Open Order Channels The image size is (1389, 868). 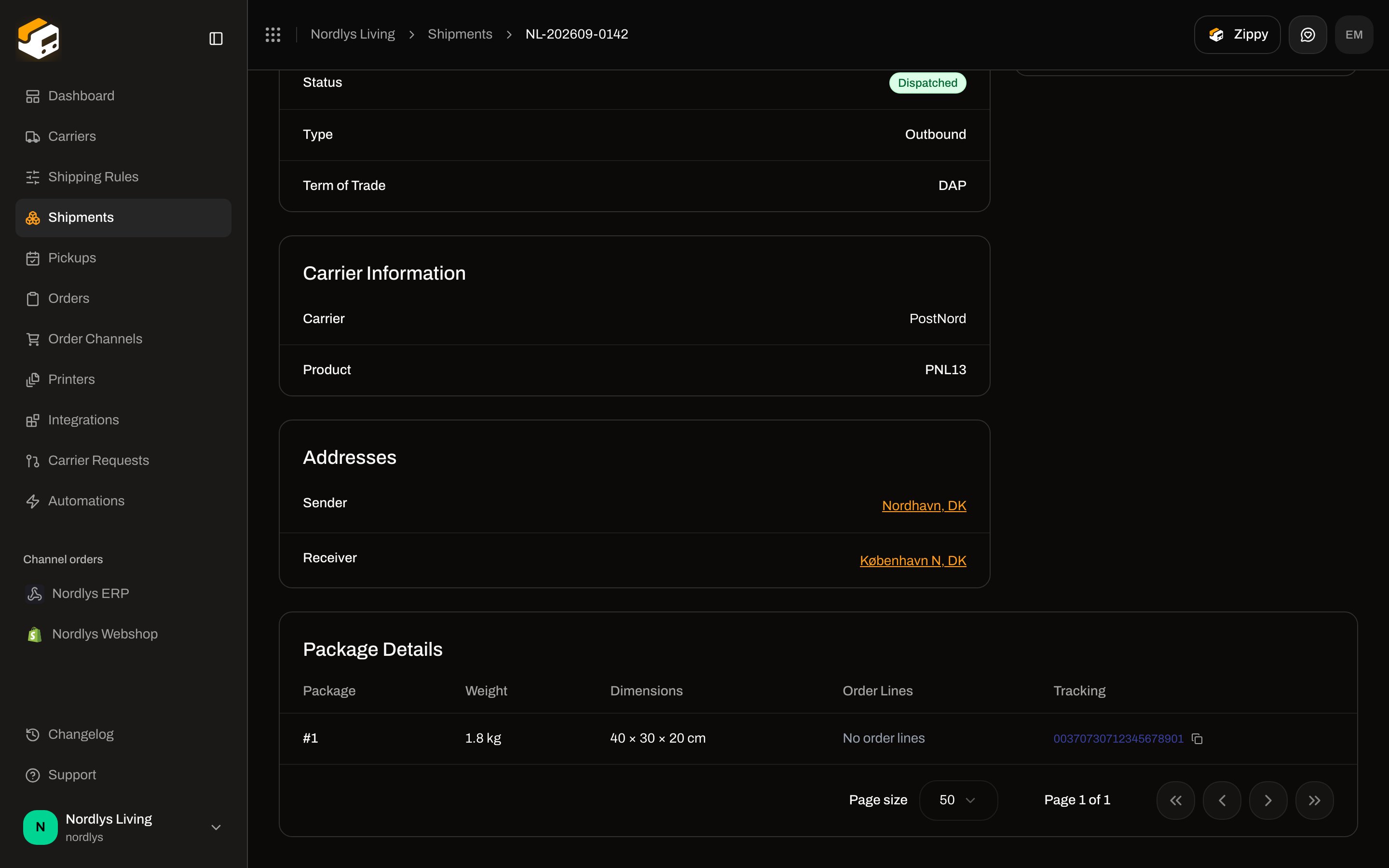pyautogui.click(x=123, y=339)
